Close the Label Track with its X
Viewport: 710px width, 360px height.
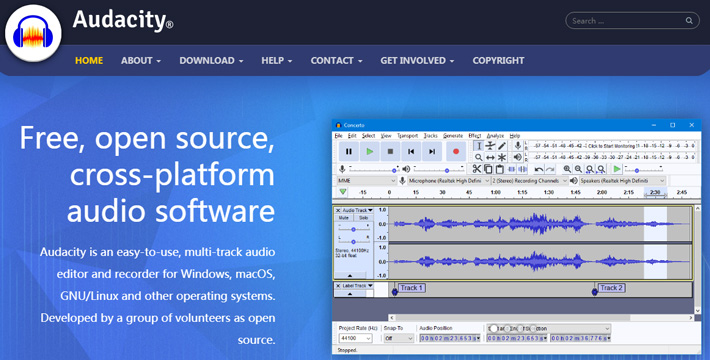click(x=338, y=286)
